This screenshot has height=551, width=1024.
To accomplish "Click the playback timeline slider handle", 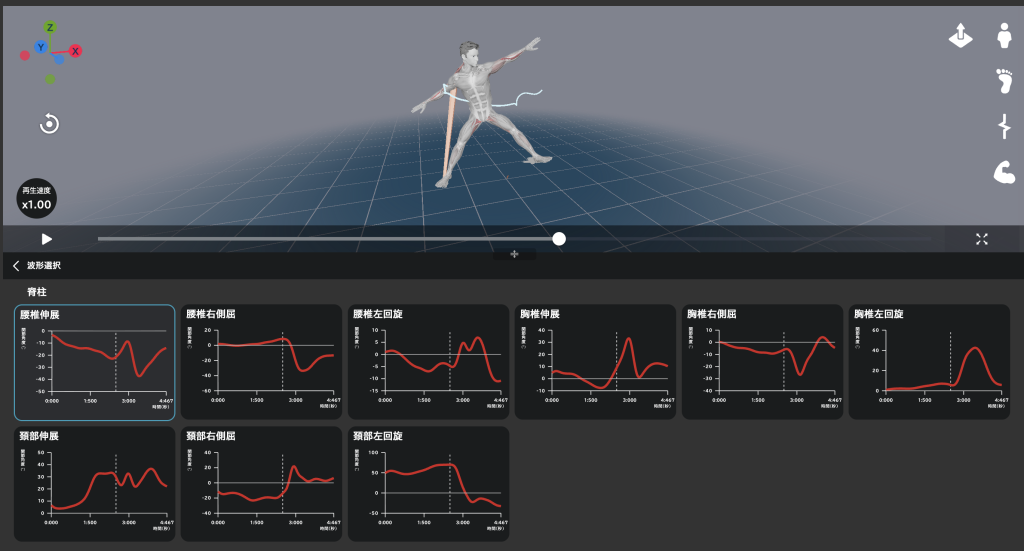I will (x=559, y=239).
